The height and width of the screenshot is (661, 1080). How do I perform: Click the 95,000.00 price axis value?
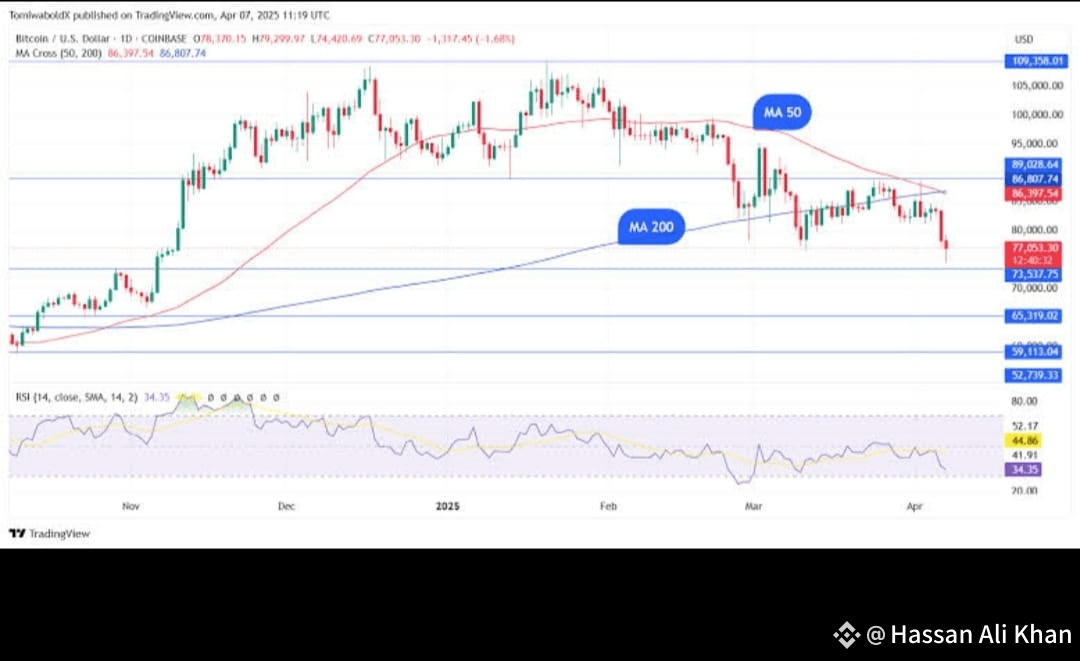[1034, 143]
